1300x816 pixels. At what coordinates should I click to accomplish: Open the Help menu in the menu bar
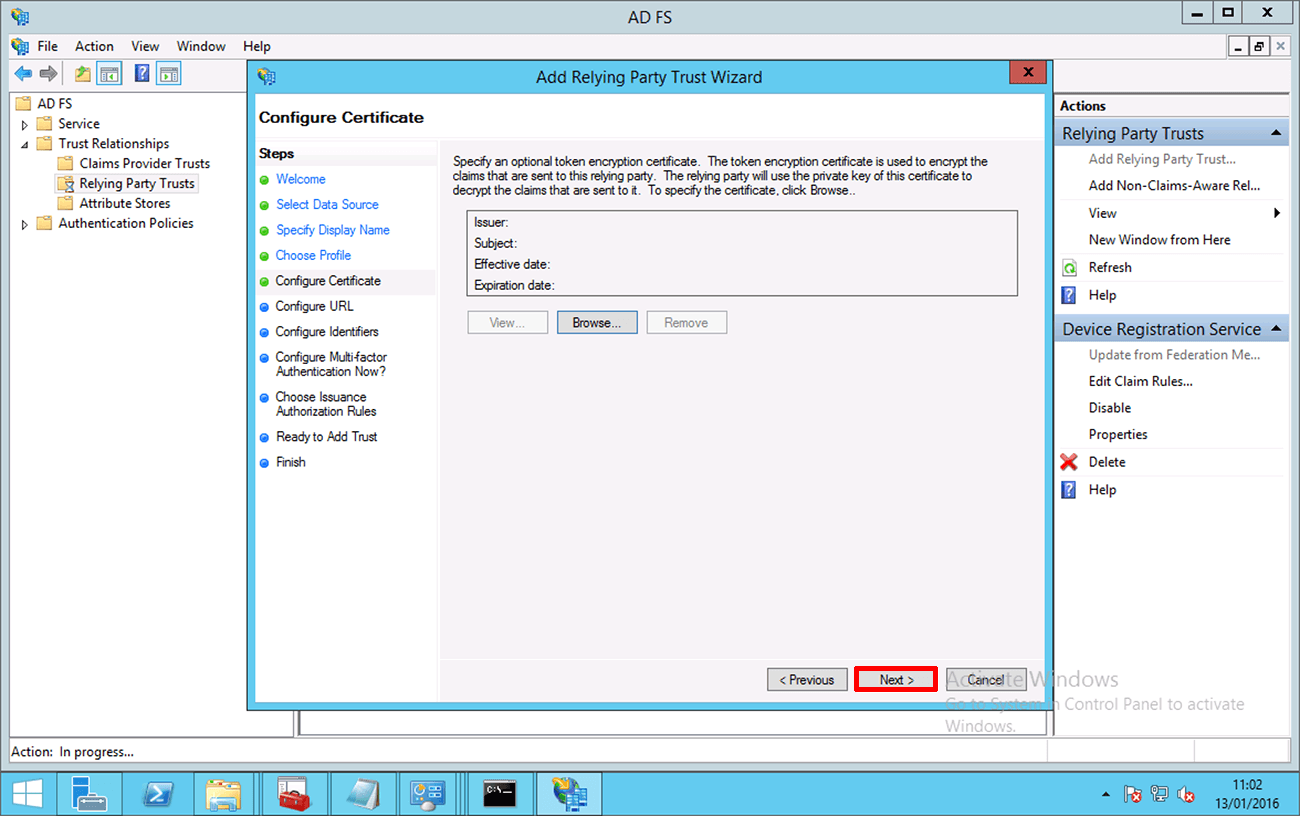click(257, 46)
